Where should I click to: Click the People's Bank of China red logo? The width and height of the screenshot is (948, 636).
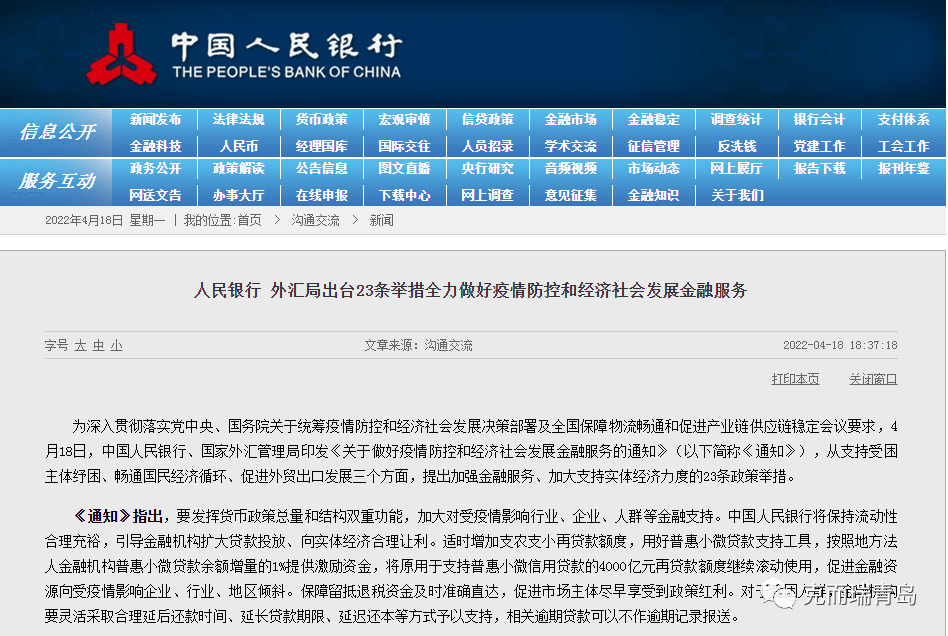pos(121,55)
